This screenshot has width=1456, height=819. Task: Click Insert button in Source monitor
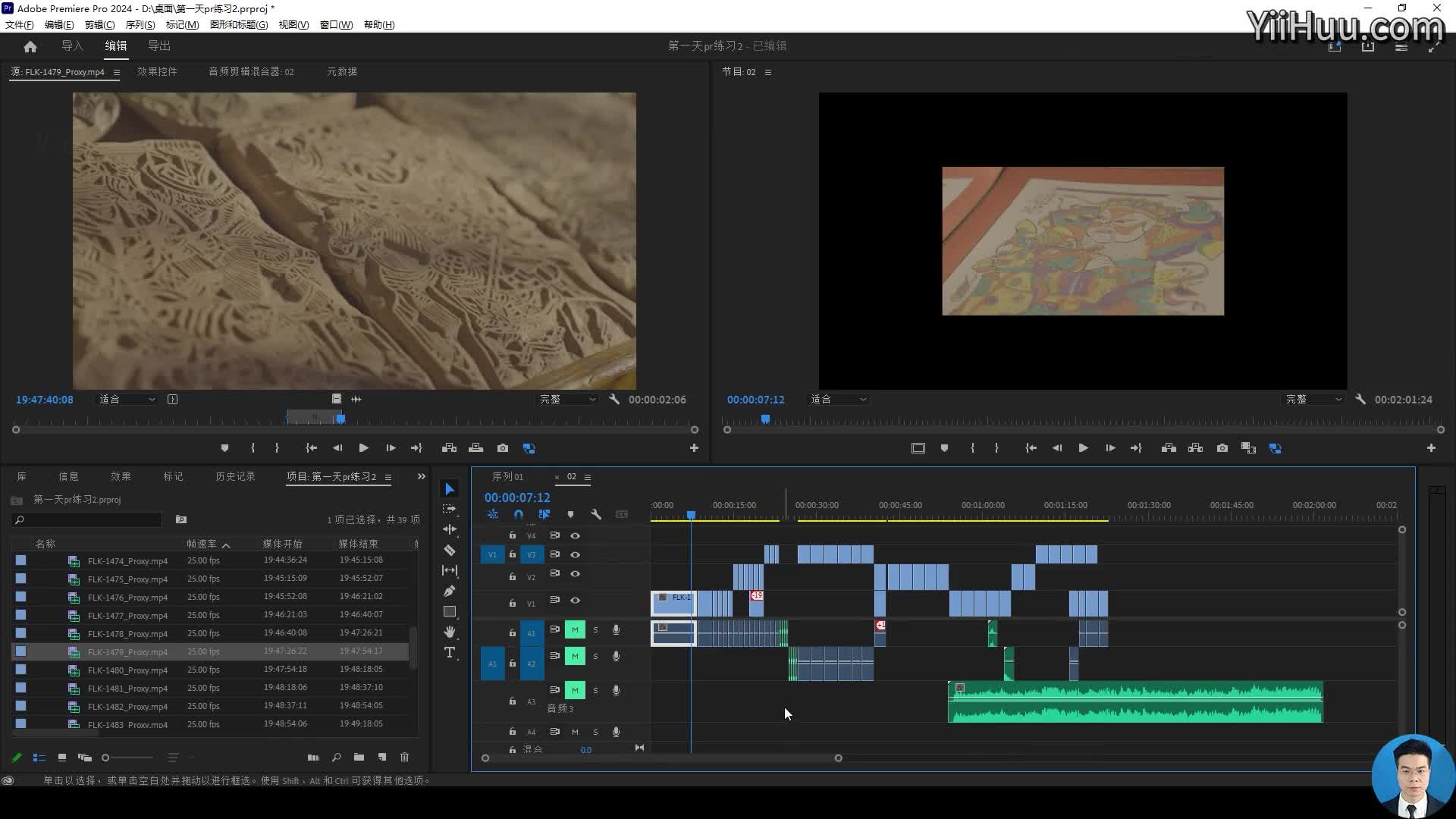450,448
